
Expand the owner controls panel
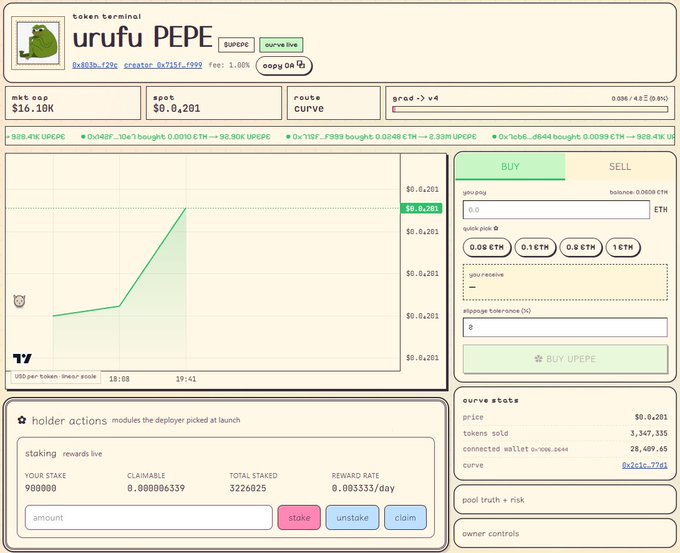[565, 533]
